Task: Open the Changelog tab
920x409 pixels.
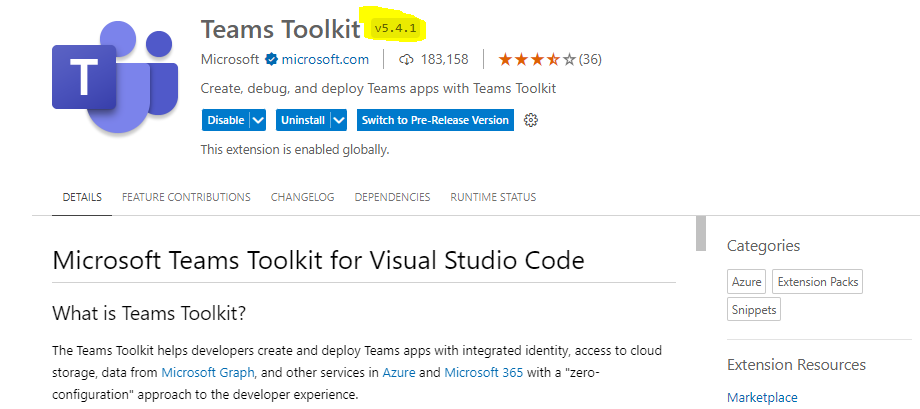Action: [302, 197]
